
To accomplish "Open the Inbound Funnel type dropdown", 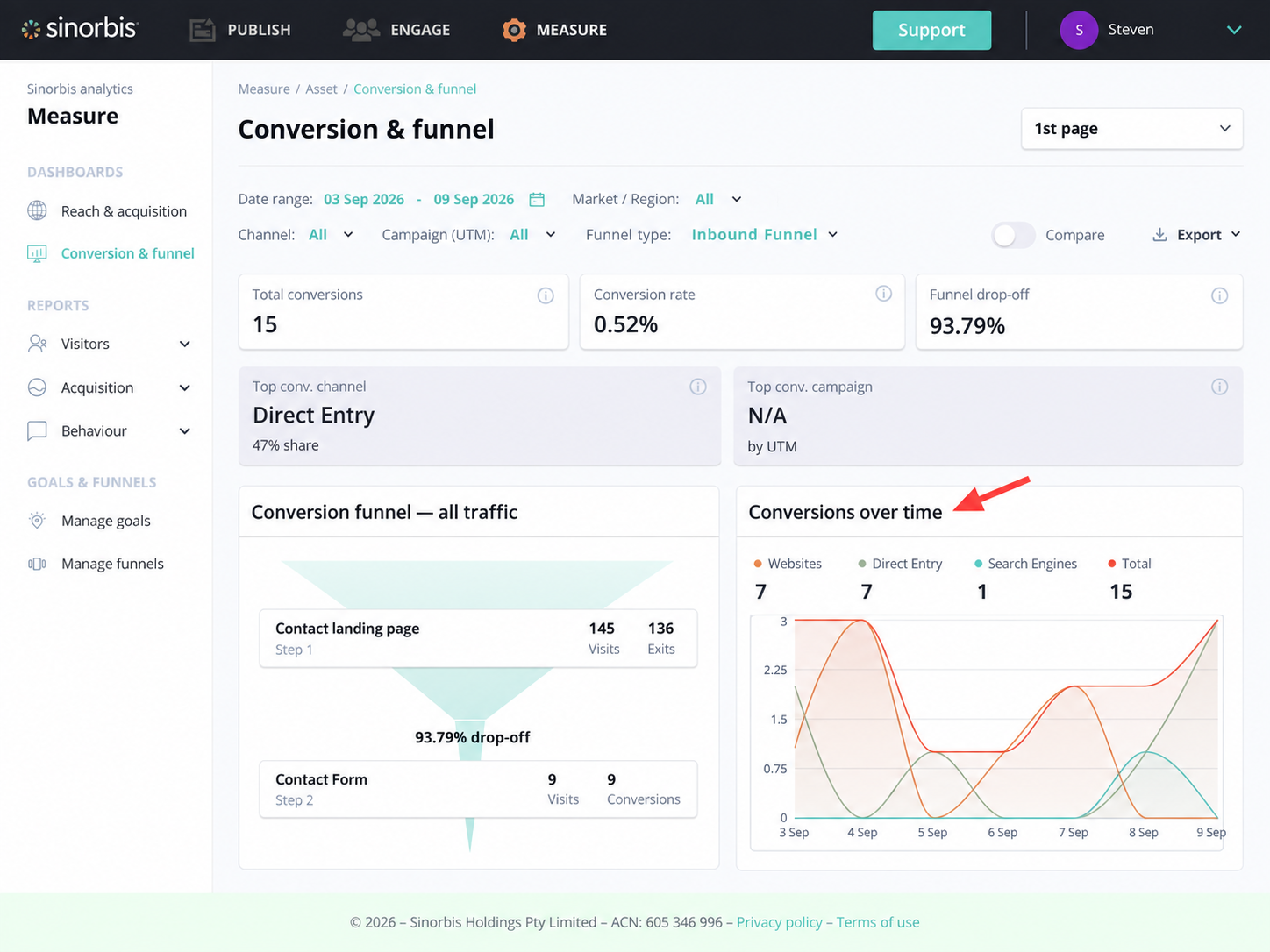I will pyautogui.click(x=765, y=234).
